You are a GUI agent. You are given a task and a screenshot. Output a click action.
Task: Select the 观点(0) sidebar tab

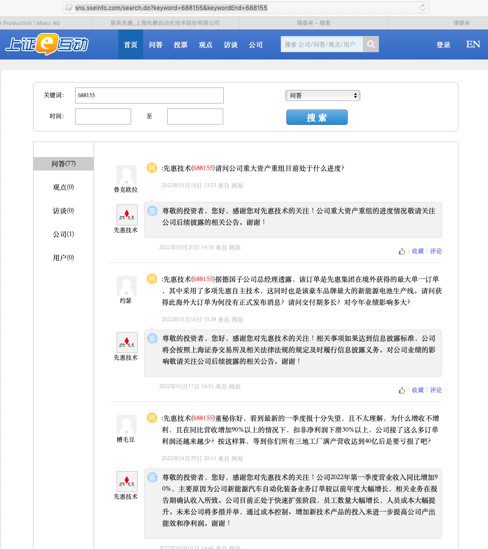click(63, 187)
